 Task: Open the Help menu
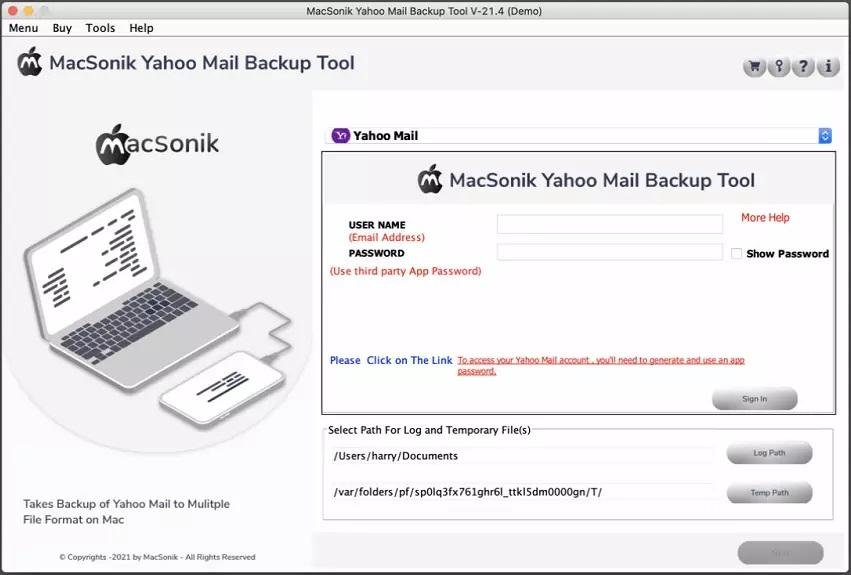[141, 28]
